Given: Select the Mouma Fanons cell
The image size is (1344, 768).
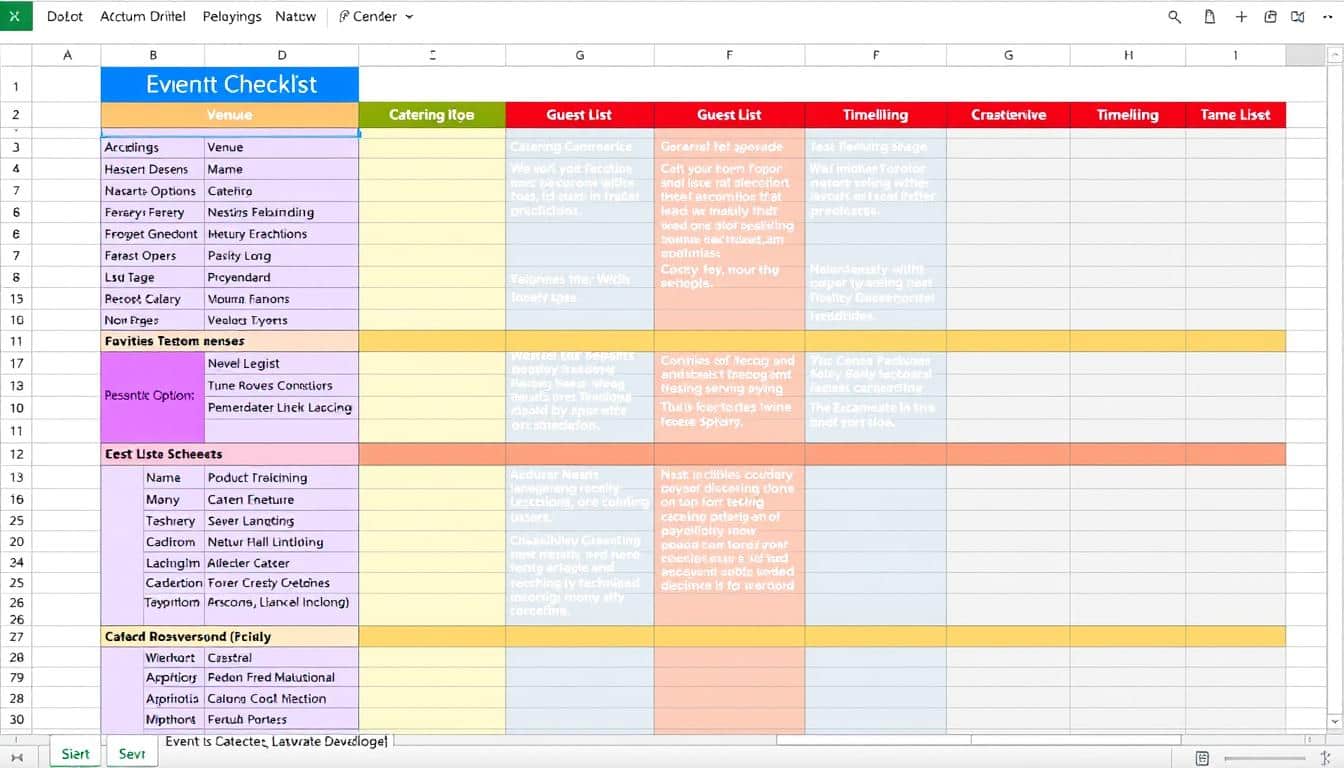Looking at the screenshot, I should coord(282,299).
